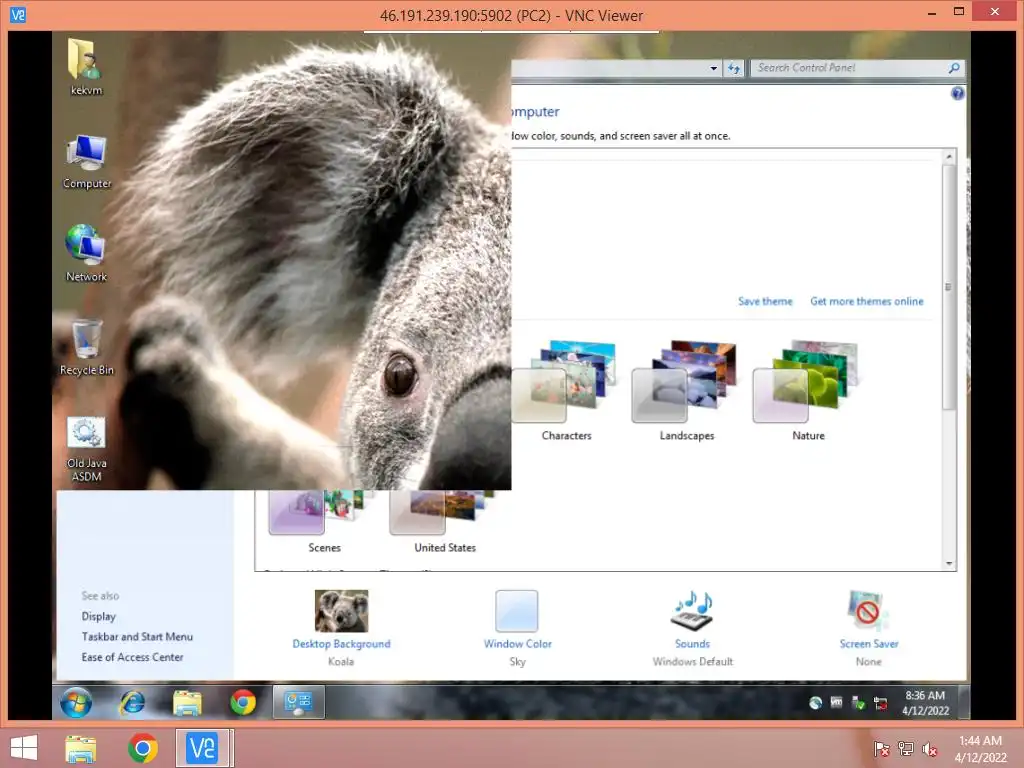Click Get more themes online link
The width and height of the screenshot is (1024, 768).
867,301
